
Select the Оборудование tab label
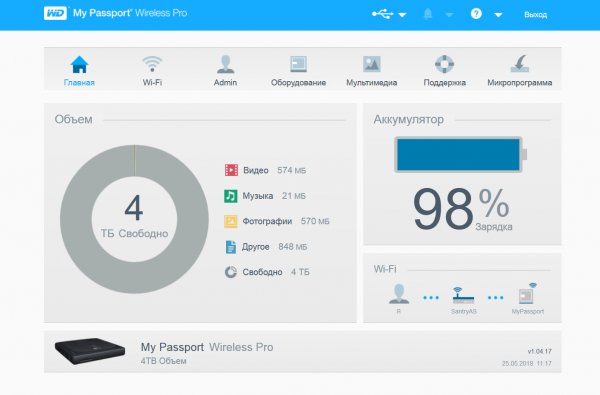tap(298, 83)
